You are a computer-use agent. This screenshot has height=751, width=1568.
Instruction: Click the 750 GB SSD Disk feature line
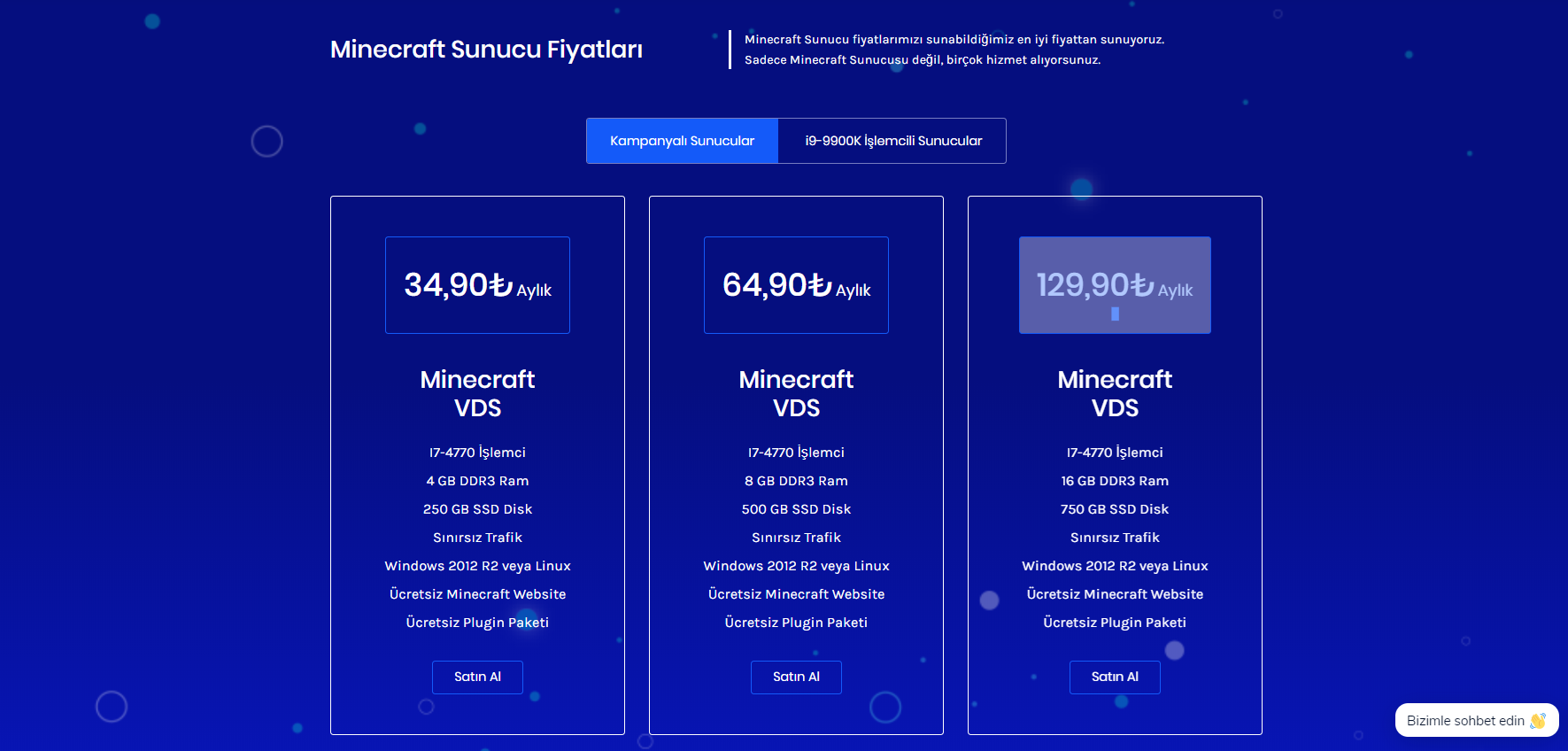1115,509
